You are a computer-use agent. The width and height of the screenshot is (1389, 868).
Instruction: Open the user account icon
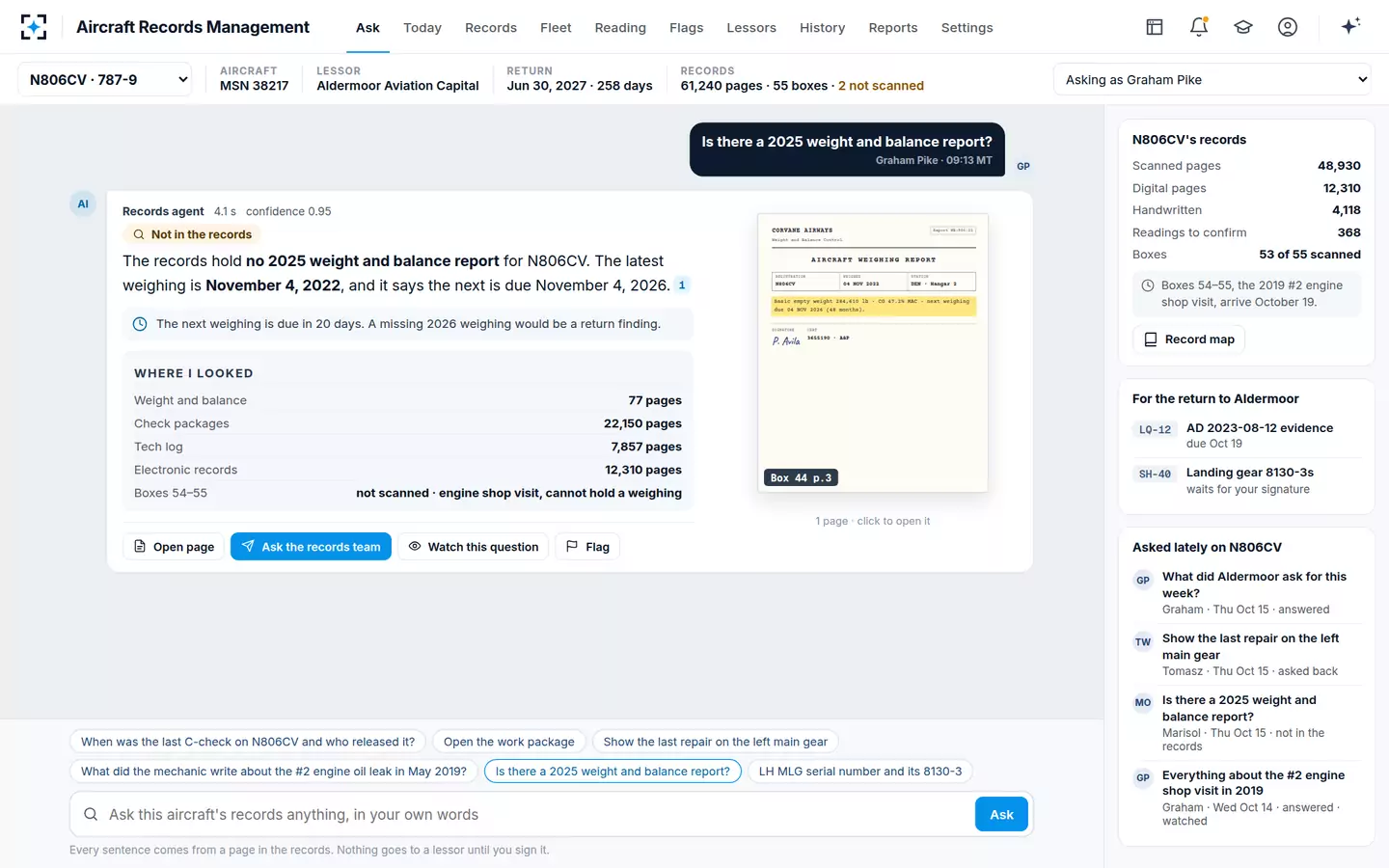coord(1288,27)
